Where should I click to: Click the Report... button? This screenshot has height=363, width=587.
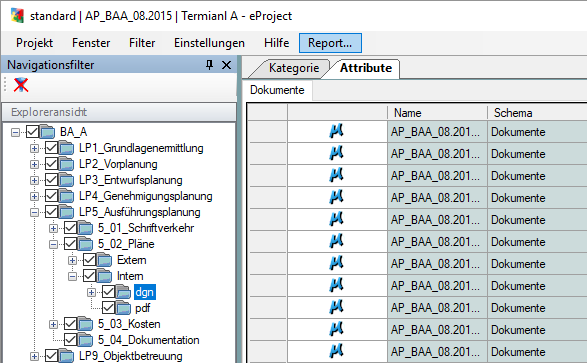click(330, 43)
